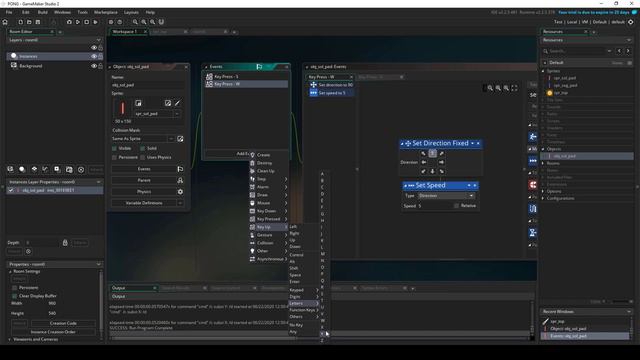Click the down arrow in Set Direction Fixed
Image resolution: width=640 pixels, height=360 pixels.
pos(433,171)
